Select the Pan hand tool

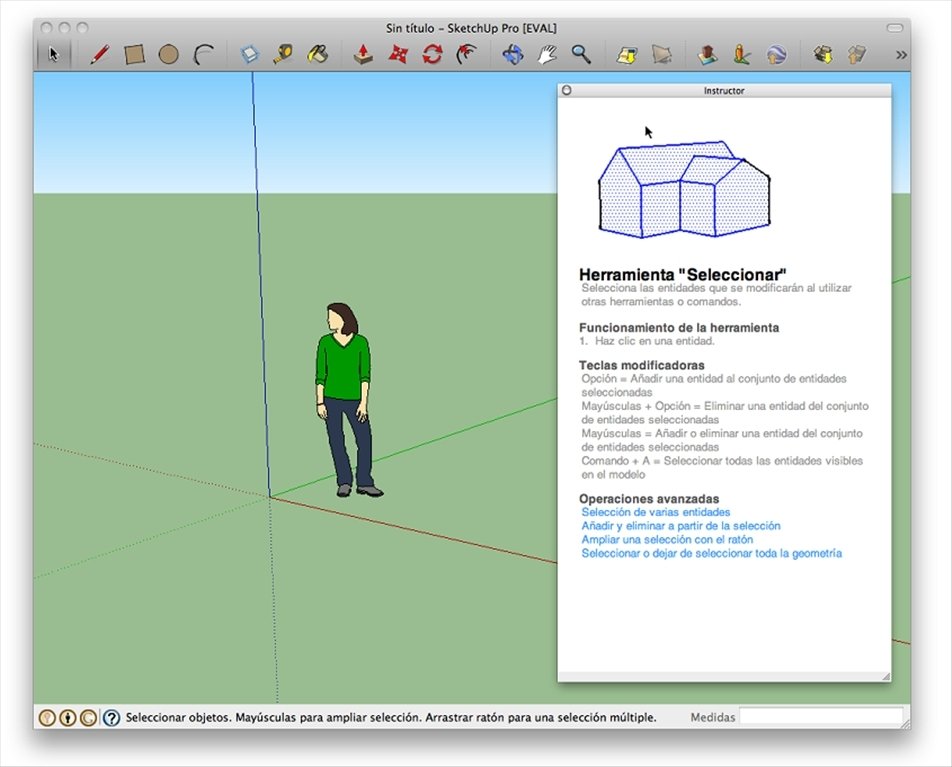(547, 54)
